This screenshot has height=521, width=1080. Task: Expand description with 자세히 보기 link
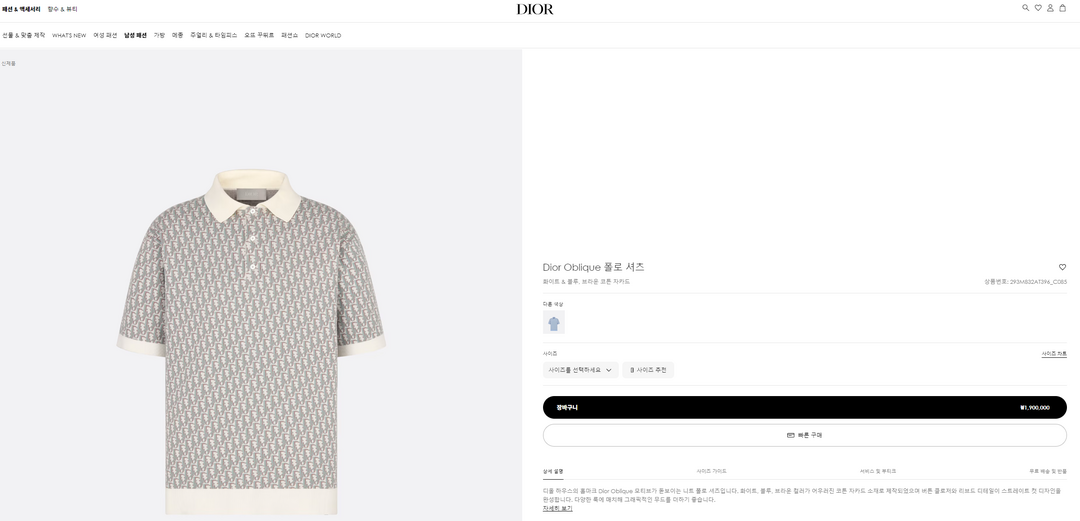click(558, 508)
